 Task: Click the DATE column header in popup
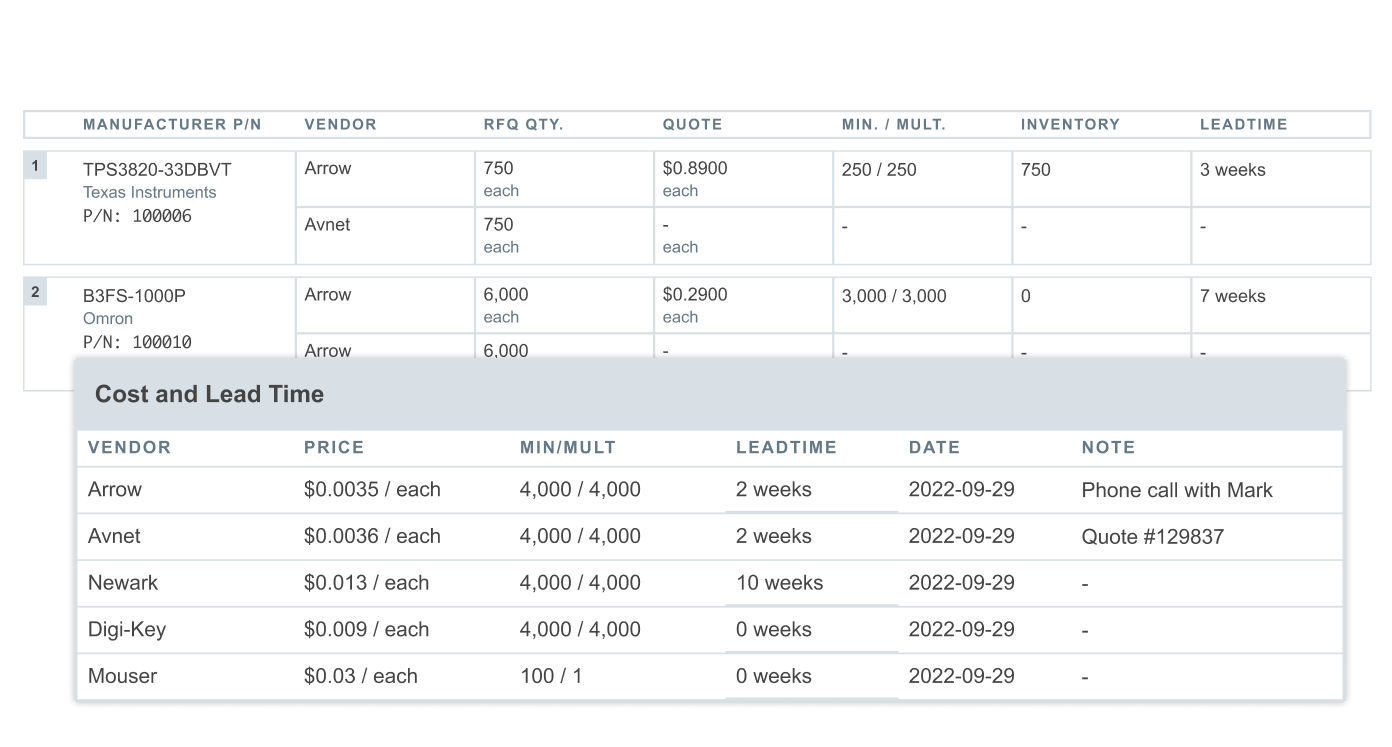934,448
